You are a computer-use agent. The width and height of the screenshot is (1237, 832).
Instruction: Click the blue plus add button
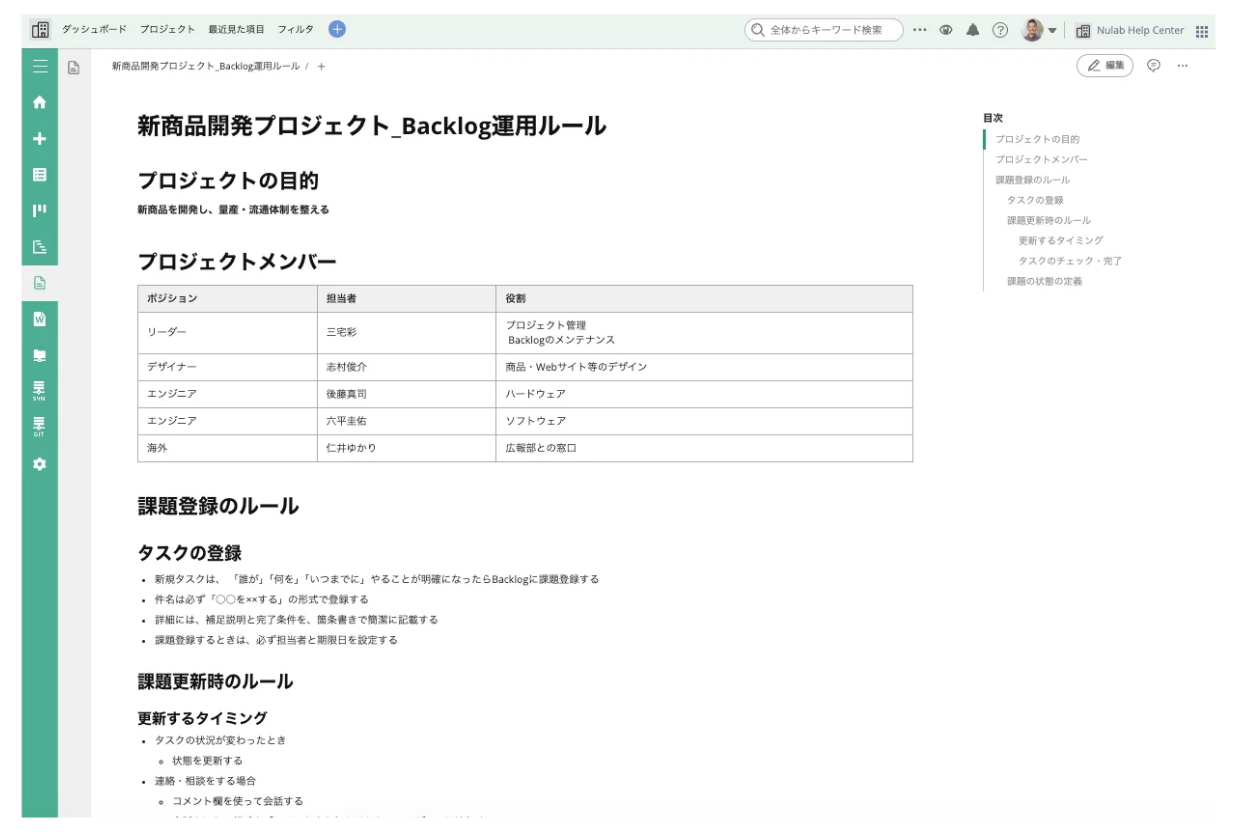[337, 30]
